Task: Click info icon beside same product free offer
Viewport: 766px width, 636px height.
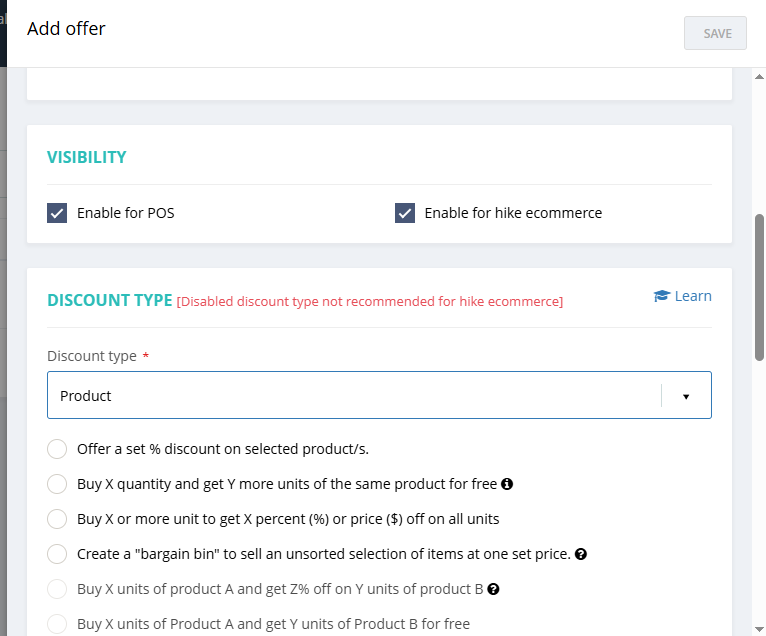Action: point(507,484)
